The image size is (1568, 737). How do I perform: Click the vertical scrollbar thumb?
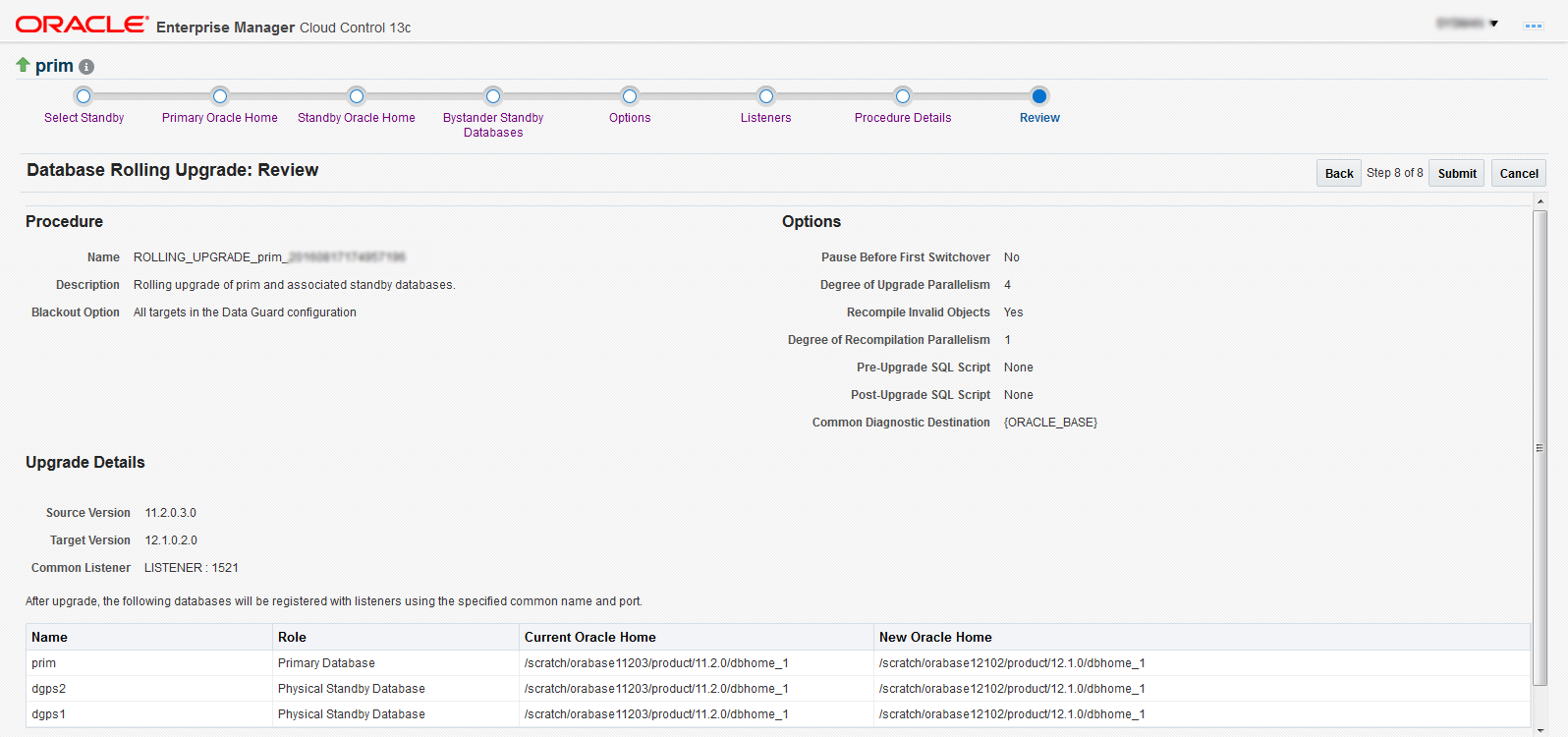[1540, 447]
